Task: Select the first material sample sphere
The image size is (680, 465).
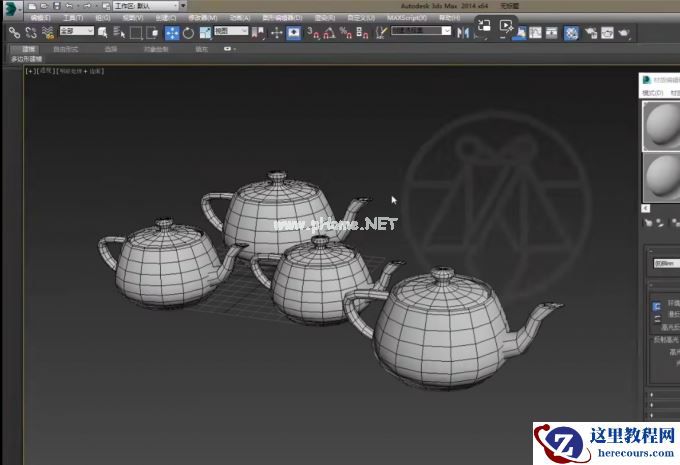Action: click(x=661, y=126)
